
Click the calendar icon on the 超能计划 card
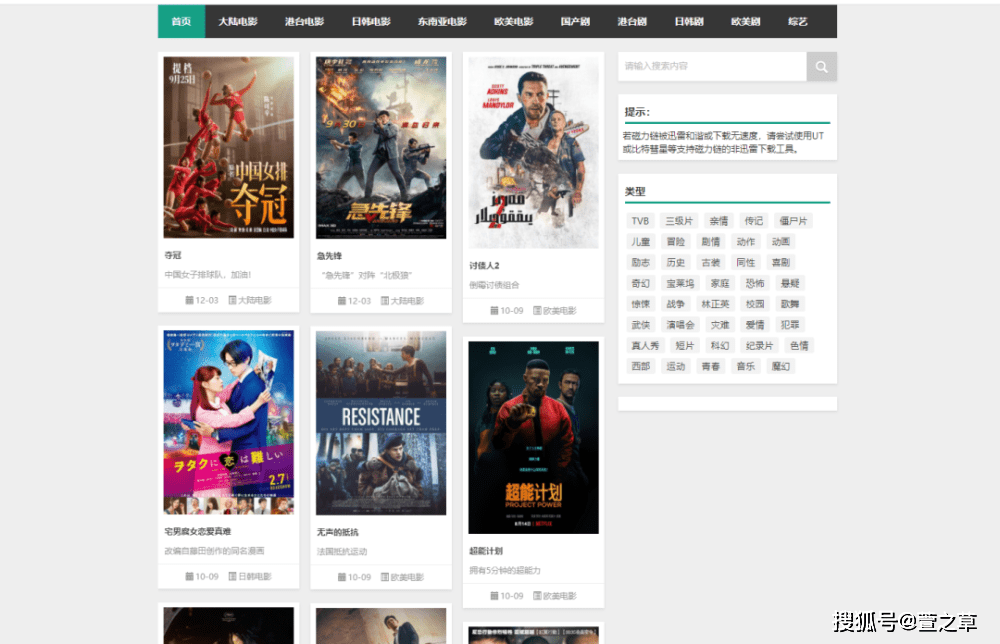coord(494,596)
